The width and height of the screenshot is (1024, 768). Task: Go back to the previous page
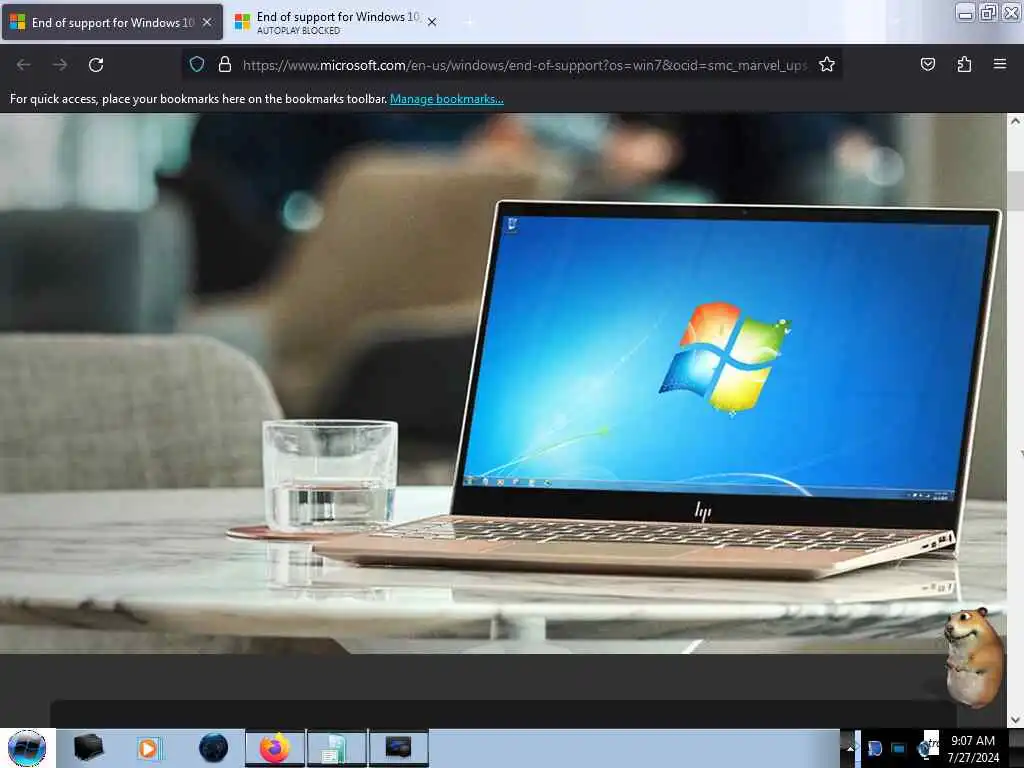[24, 65]
